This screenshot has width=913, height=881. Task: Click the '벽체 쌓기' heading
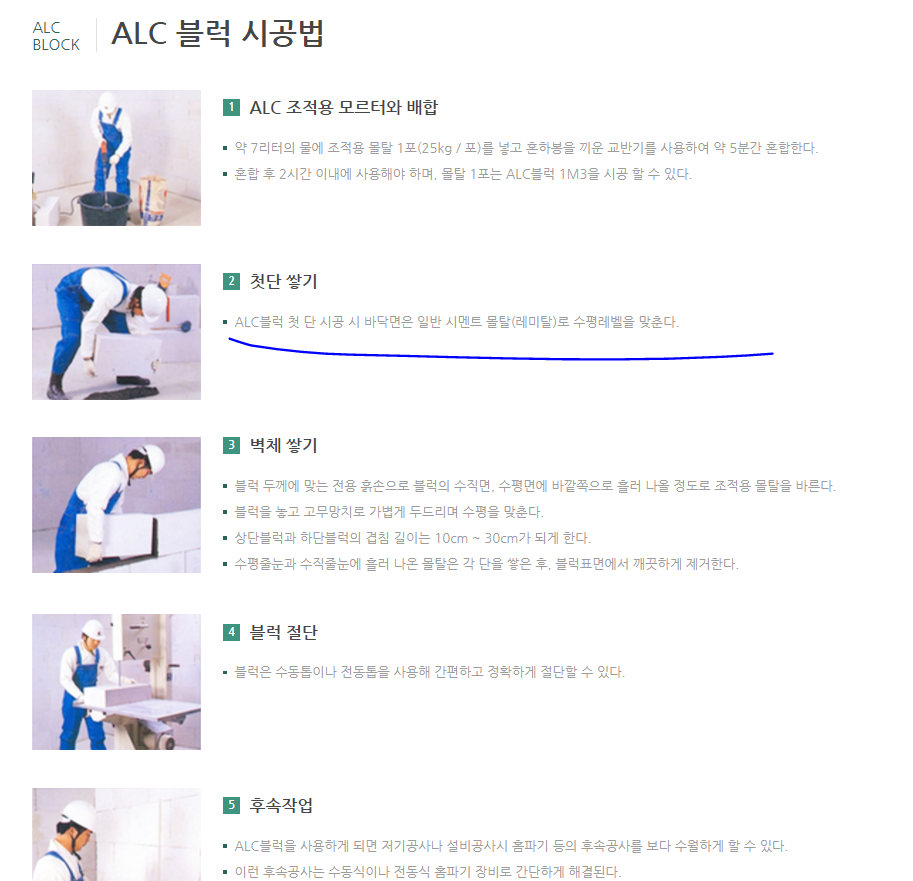click(284, 445)
